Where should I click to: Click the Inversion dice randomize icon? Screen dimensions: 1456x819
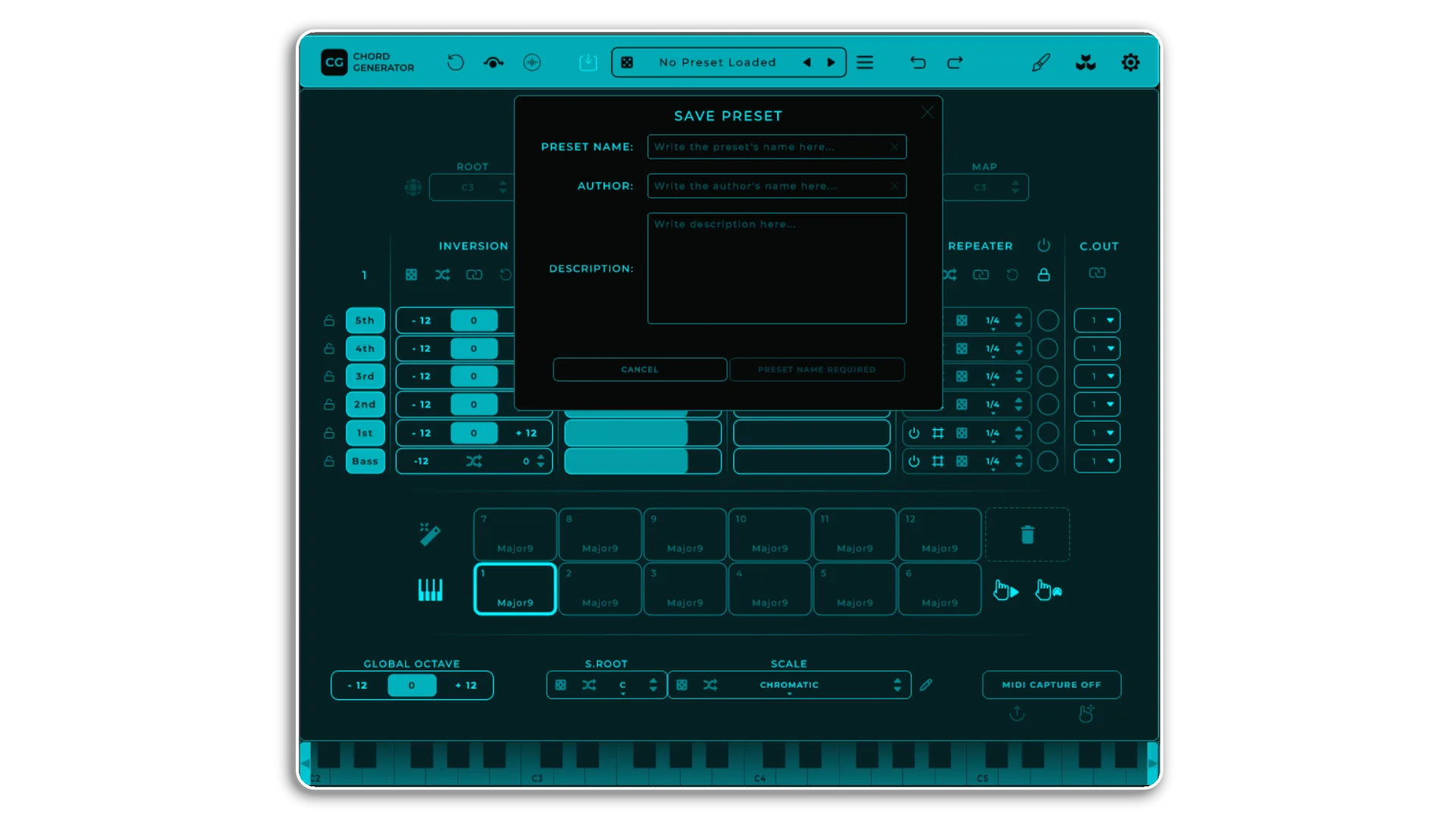pyautogui.click(x=411, y=275)
